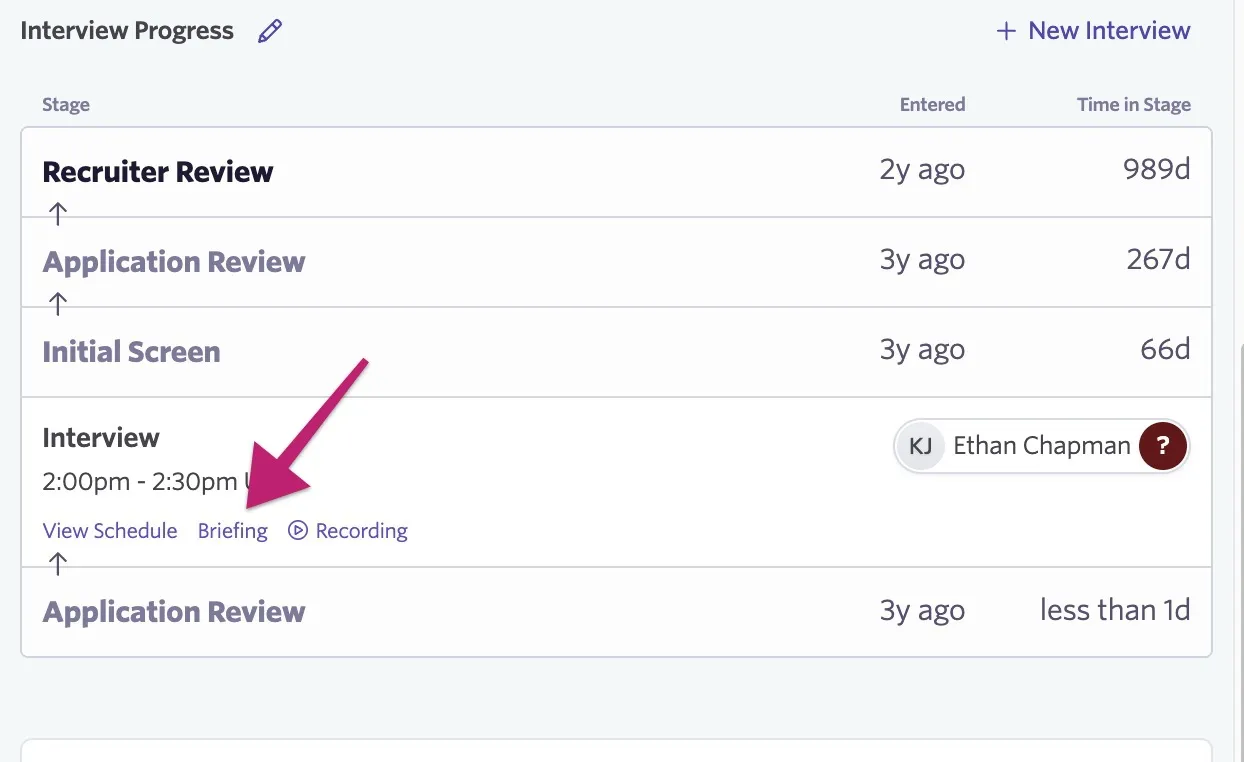Open the Recording link
The image size is (1244, 762).
click(348, 531)
